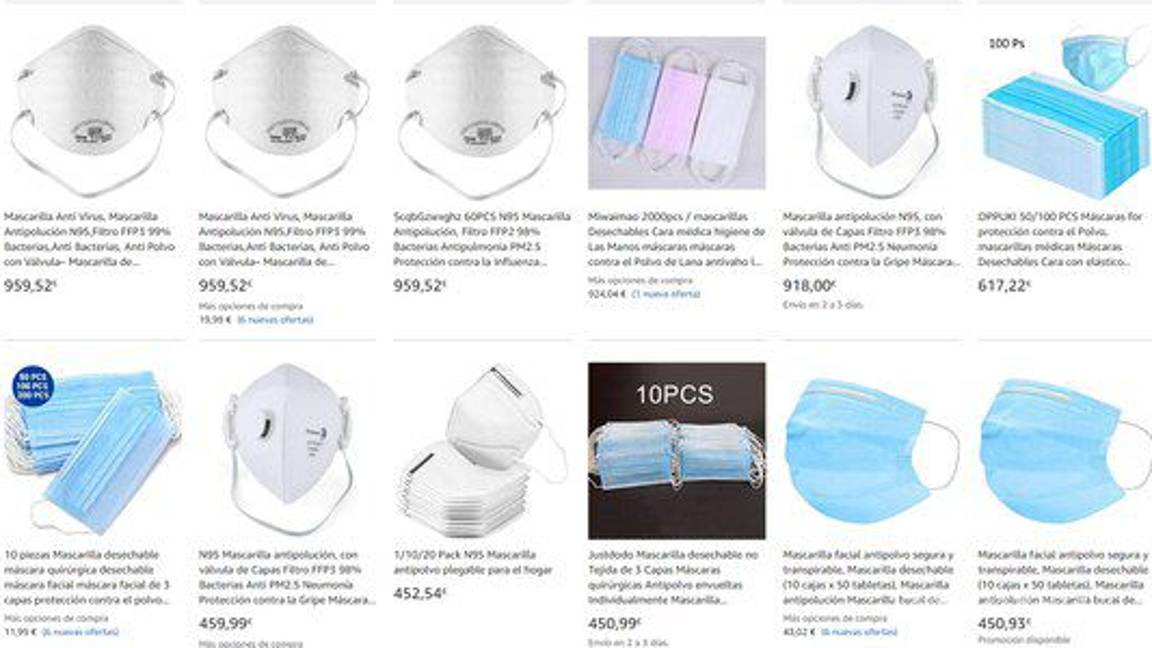1152x648 pixels.
Task: Select the OPPUKI 100 Ps blue masks image
Action: click(1065, 112)
